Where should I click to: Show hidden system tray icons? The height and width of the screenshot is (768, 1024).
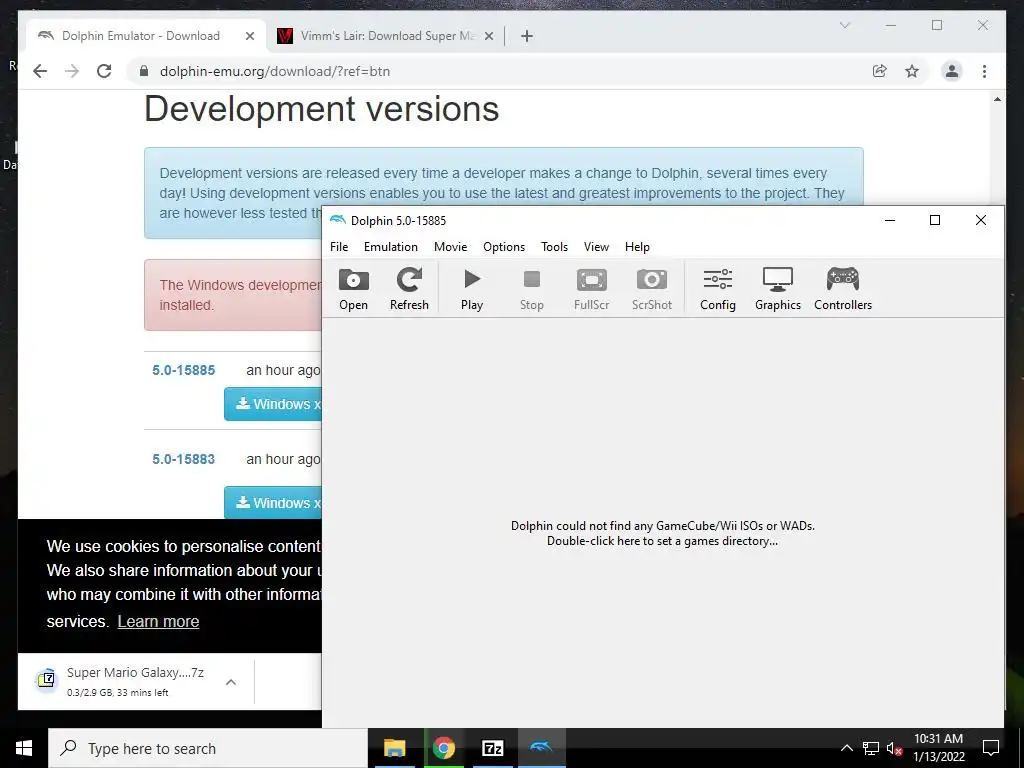click(x=846, y=748)
